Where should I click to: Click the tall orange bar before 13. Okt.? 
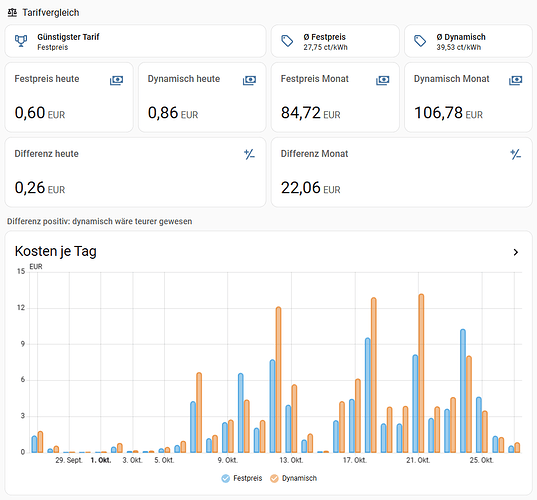pos(278,380)
